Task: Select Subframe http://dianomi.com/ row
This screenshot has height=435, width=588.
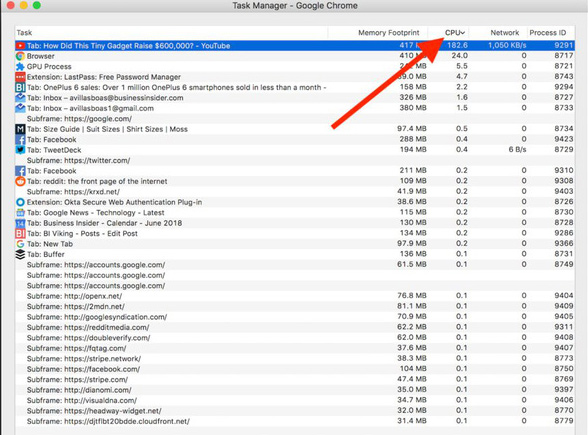Action: pyautogui.click(x=295, y=390)
